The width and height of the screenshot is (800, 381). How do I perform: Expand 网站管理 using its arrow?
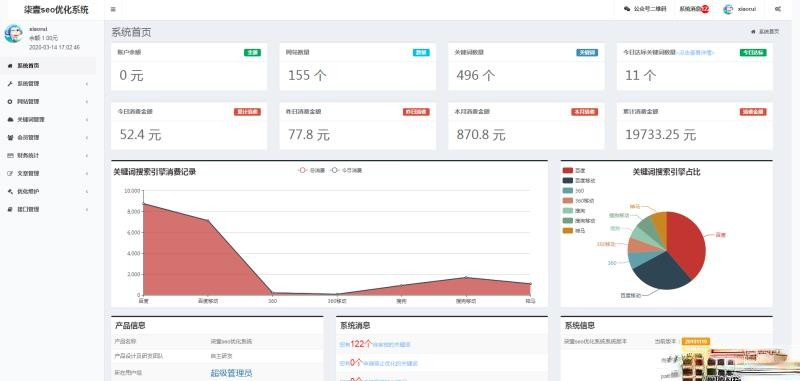click(87, 101)
